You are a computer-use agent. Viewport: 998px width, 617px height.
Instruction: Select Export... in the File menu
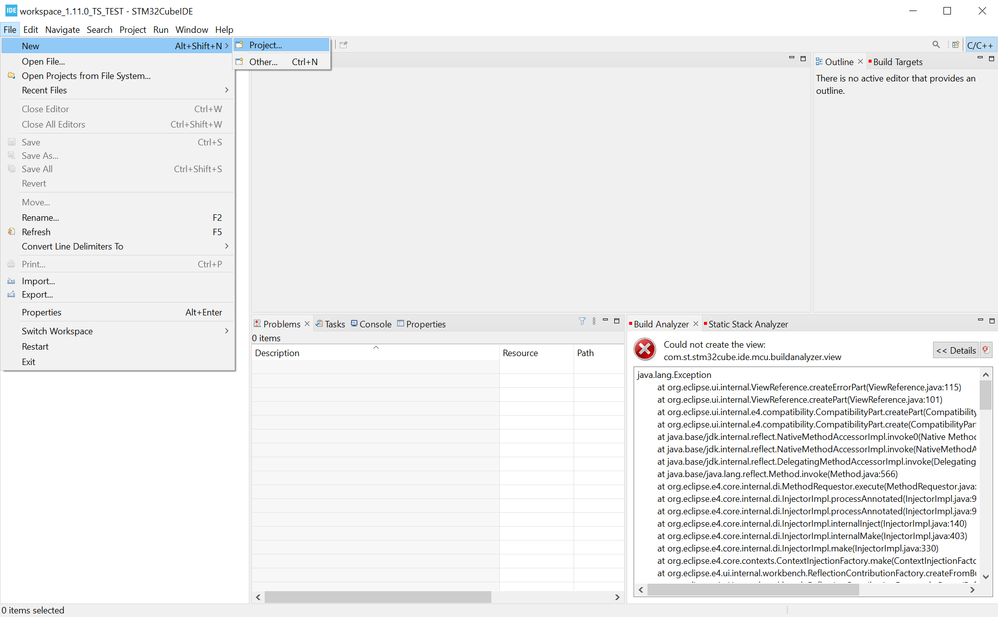click(118, 295)
